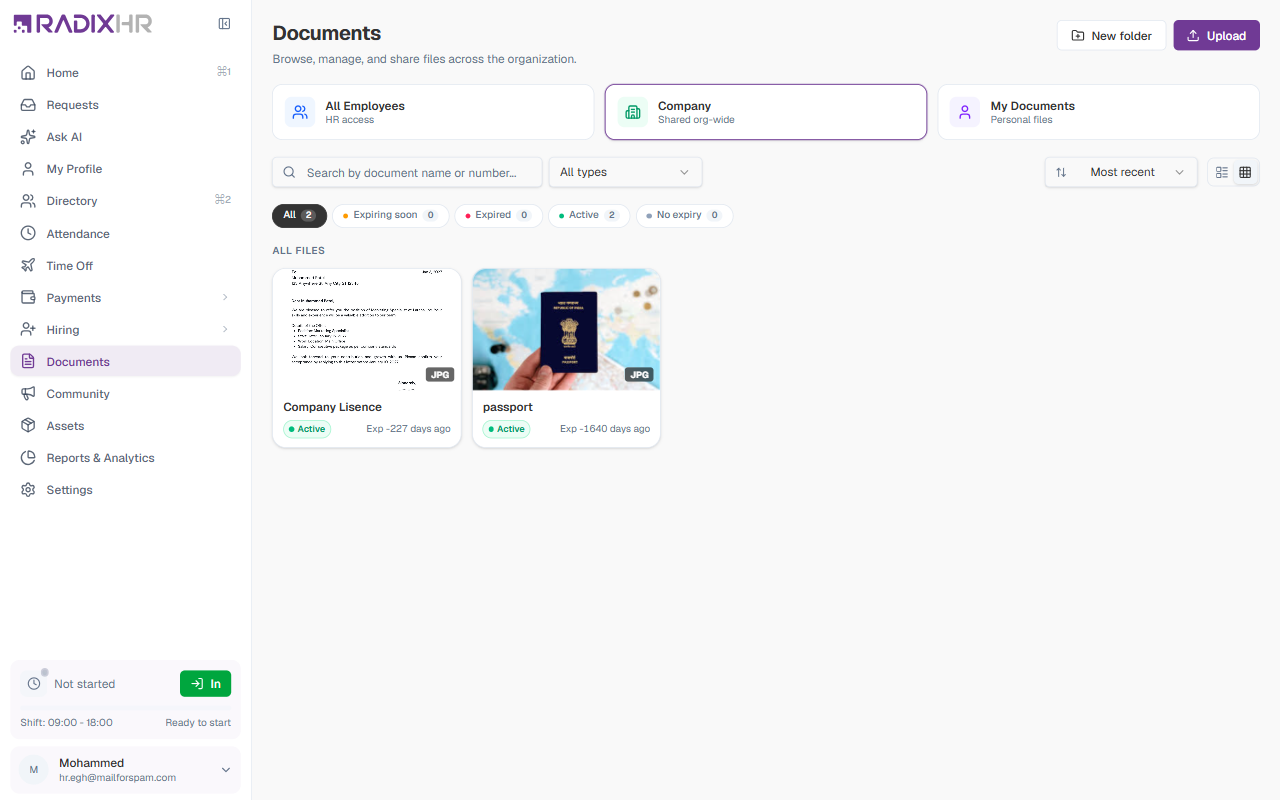
Task: Click the Payments wallet icon
Action: [x=28, y=298]
